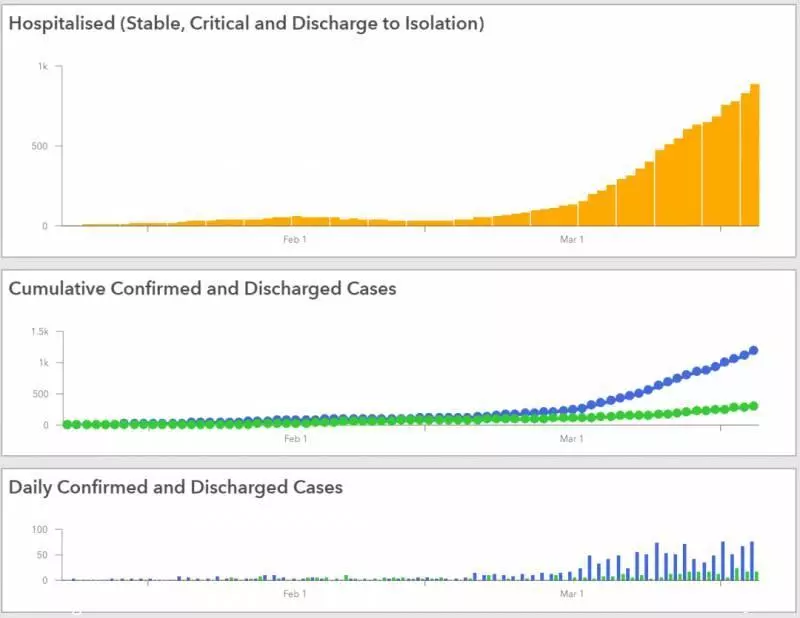Click the Cumulative Confirmed and Discharged Cases title
This screenshot has width=800, height=618.
click(x=203, y=288)
